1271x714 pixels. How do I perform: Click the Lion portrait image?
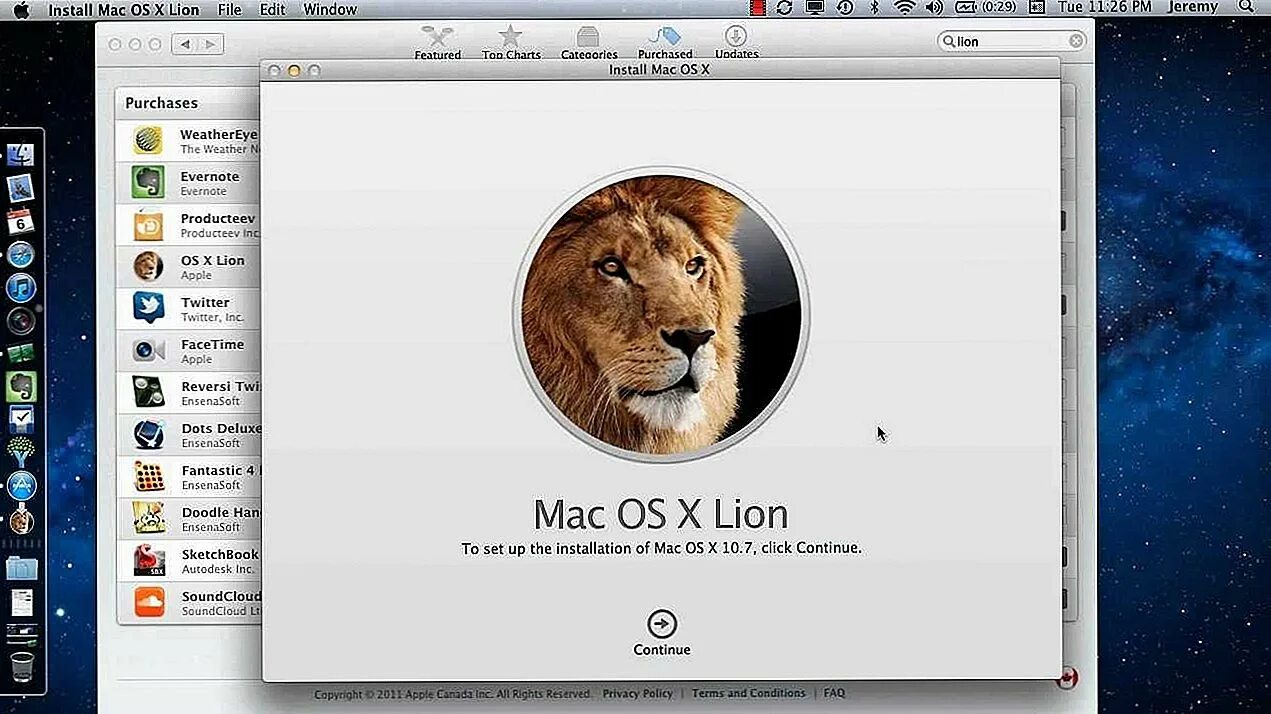click(661, 315)
